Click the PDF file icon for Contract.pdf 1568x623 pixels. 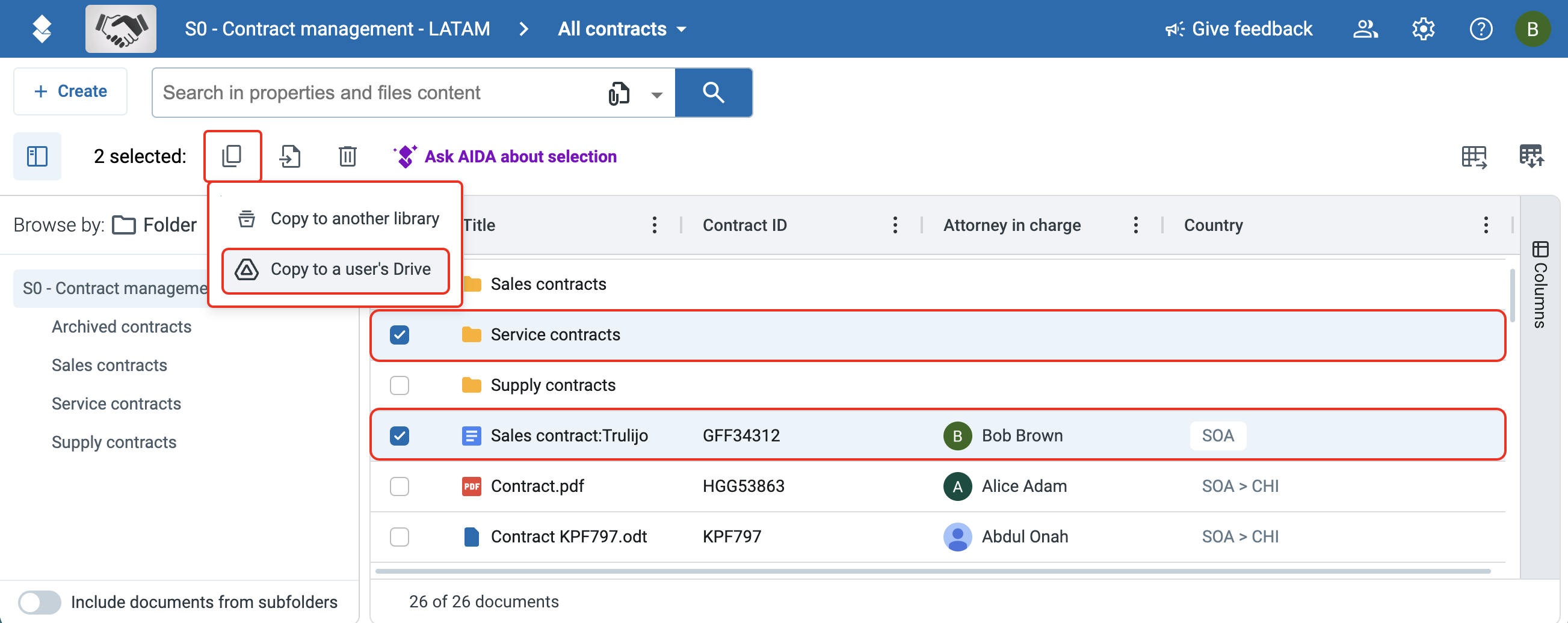click(x=471, y=486)
